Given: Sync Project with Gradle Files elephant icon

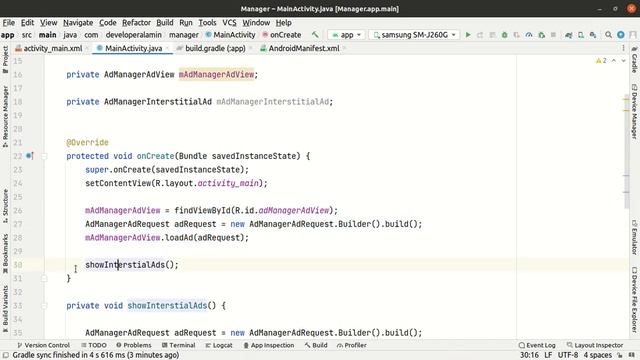Looking at the screenshot, I should pos(569,35).
